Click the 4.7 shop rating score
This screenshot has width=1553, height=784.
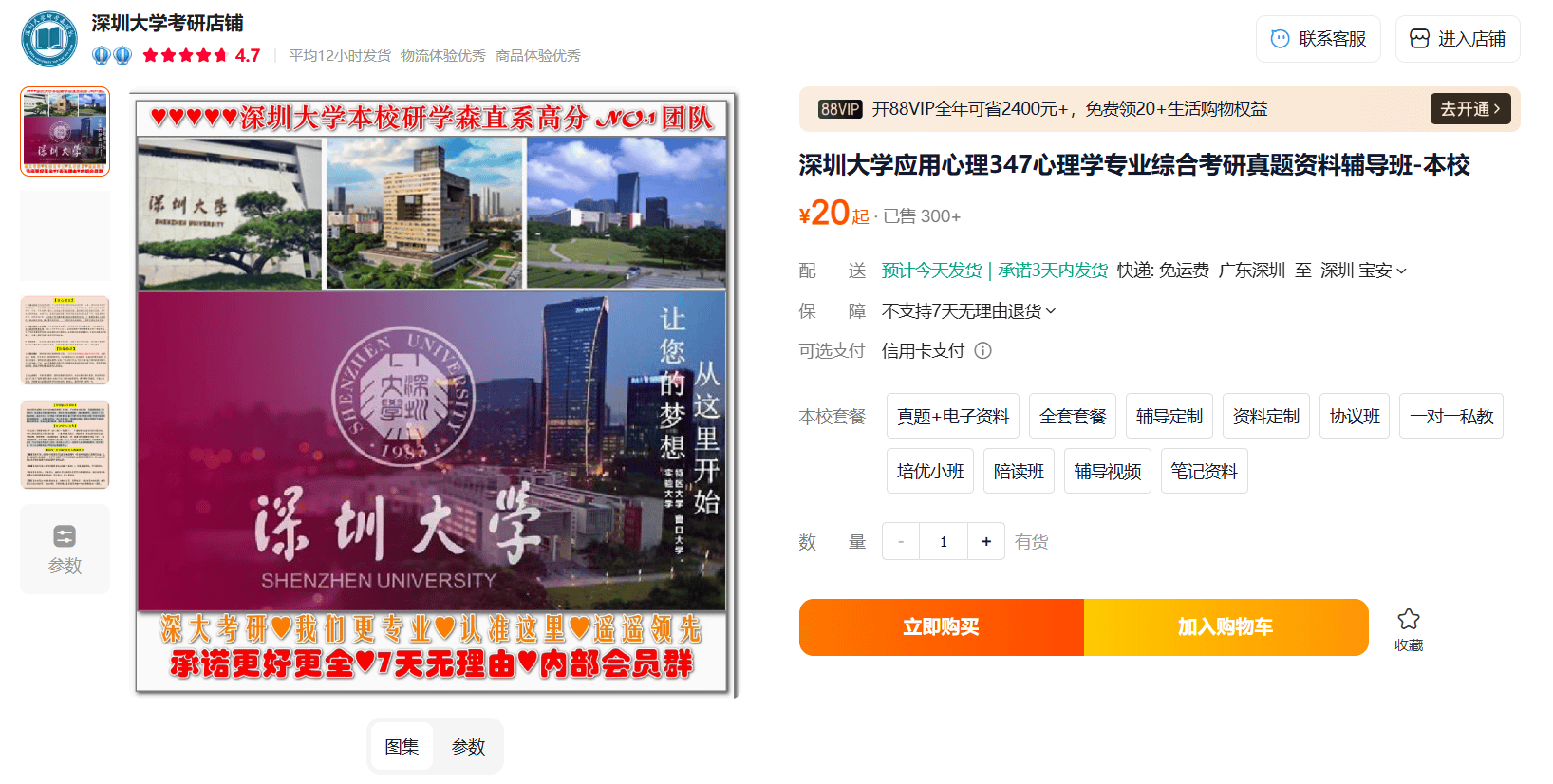pyautogui.click(x=248, y=55)
